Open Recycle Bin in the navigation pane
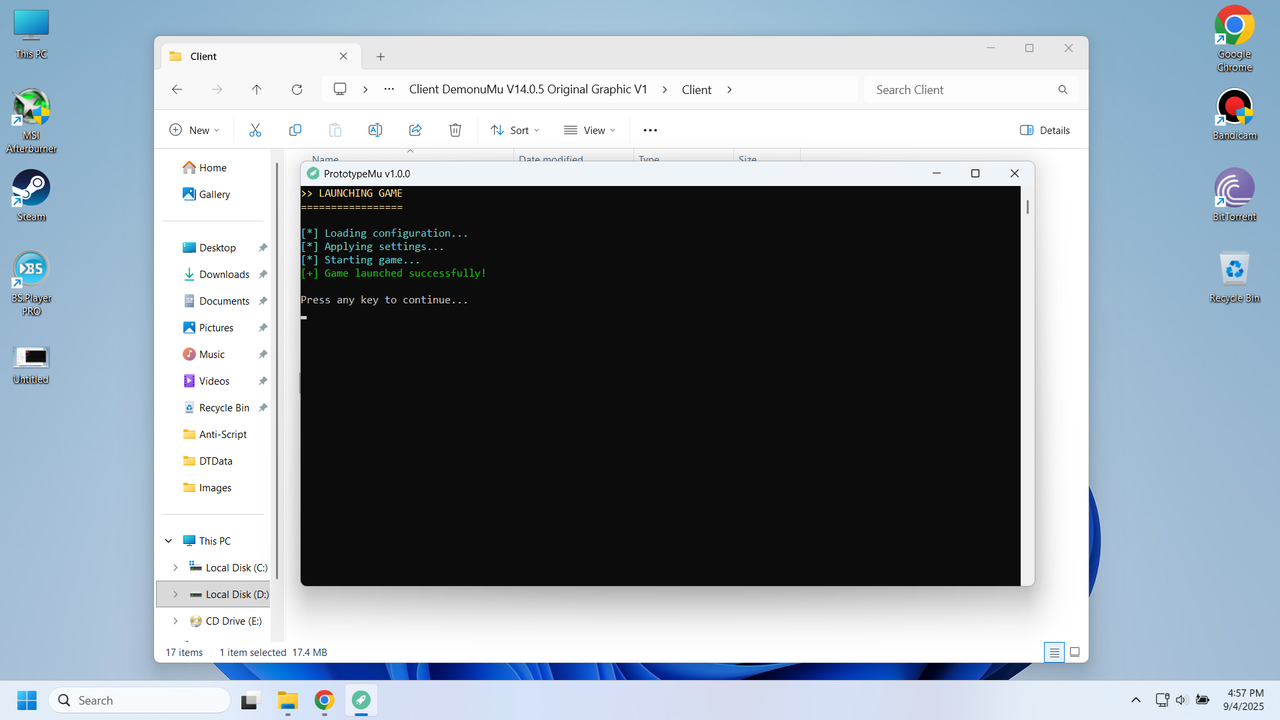The width and height of the screenshot is (1280, 720). [216, 408]
